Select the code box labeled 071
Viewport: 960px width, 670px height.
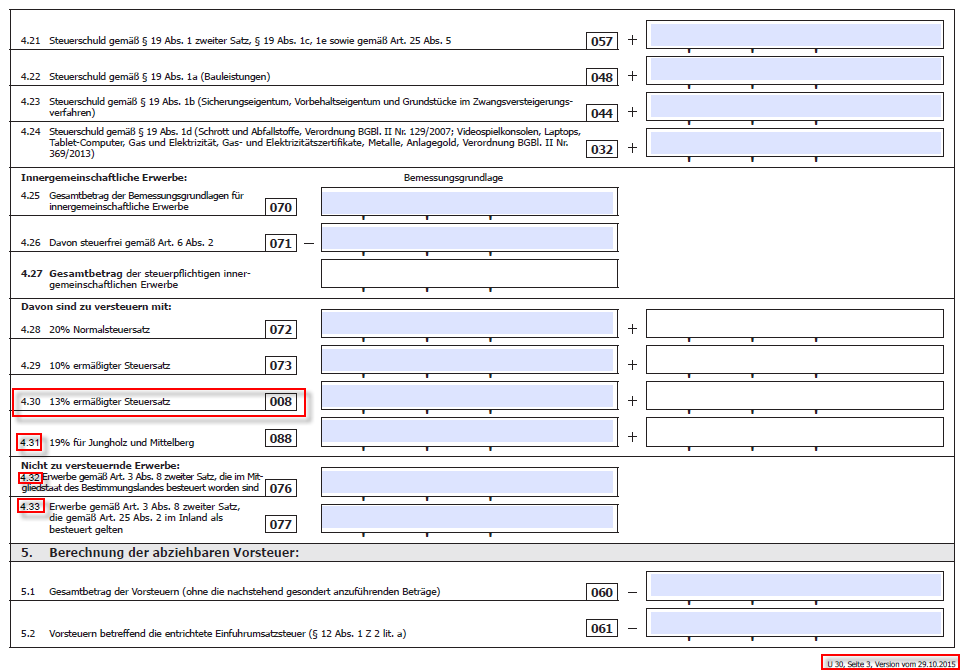[x=281, y=243]
